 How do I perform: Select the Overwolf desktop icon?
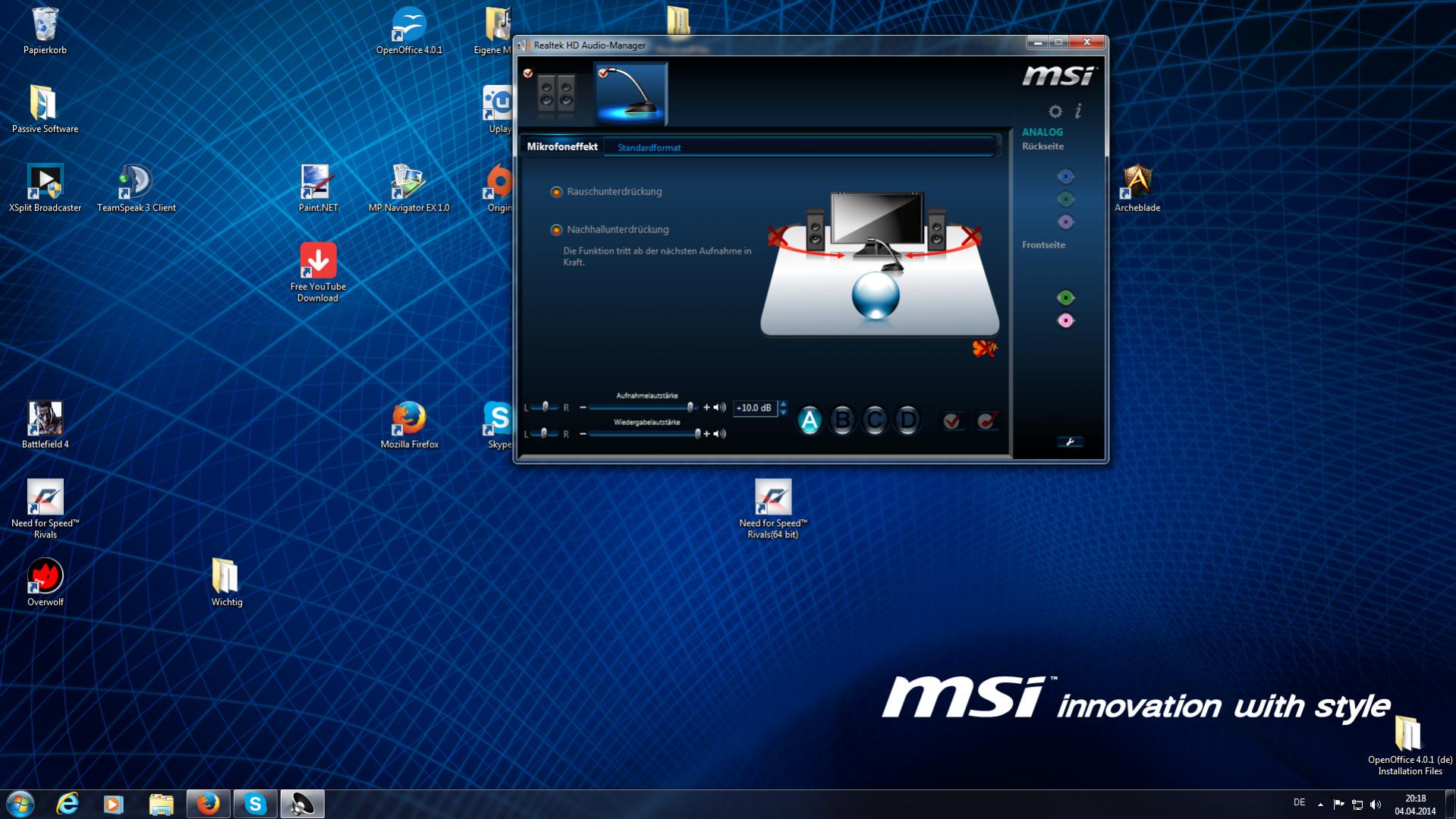click(45, 583)
